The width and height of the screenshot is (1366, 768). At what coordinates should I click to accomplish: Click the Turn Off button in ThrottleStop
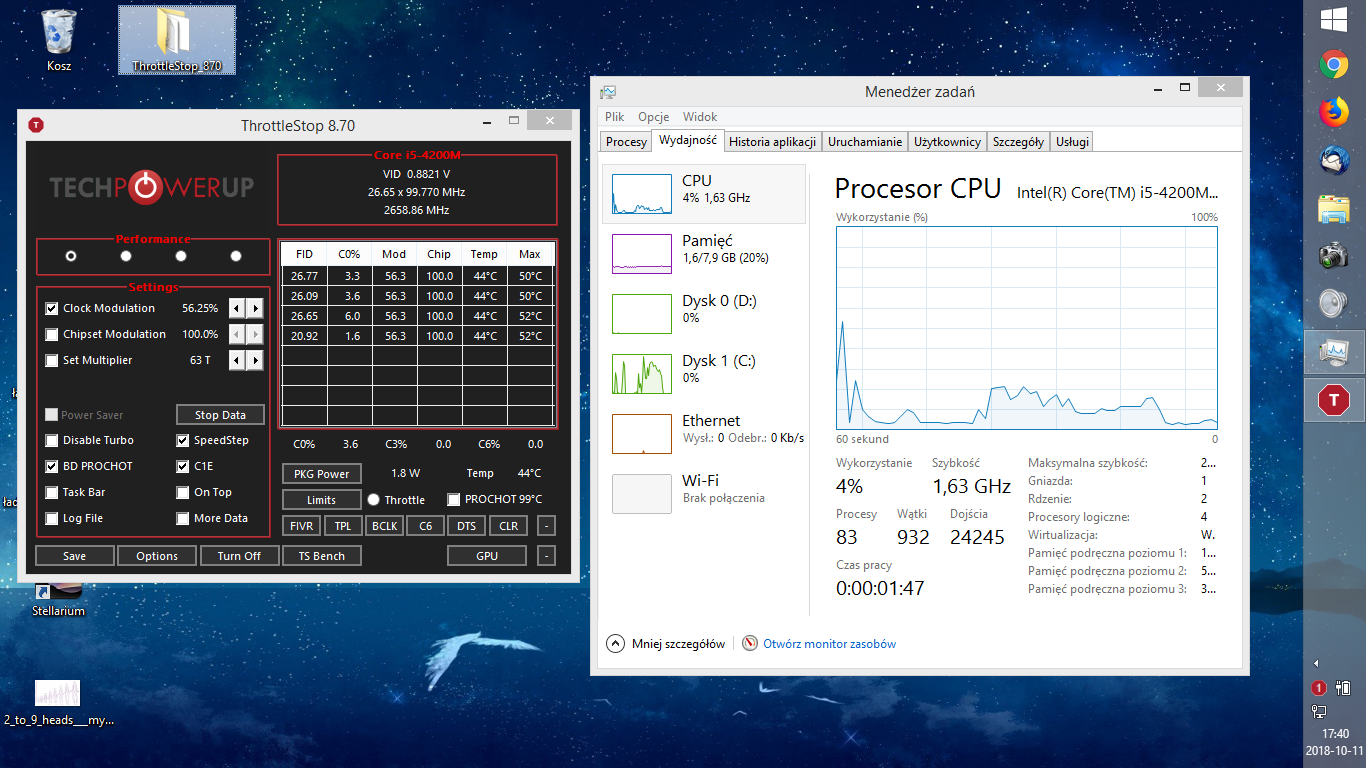(x=239, y=556)
